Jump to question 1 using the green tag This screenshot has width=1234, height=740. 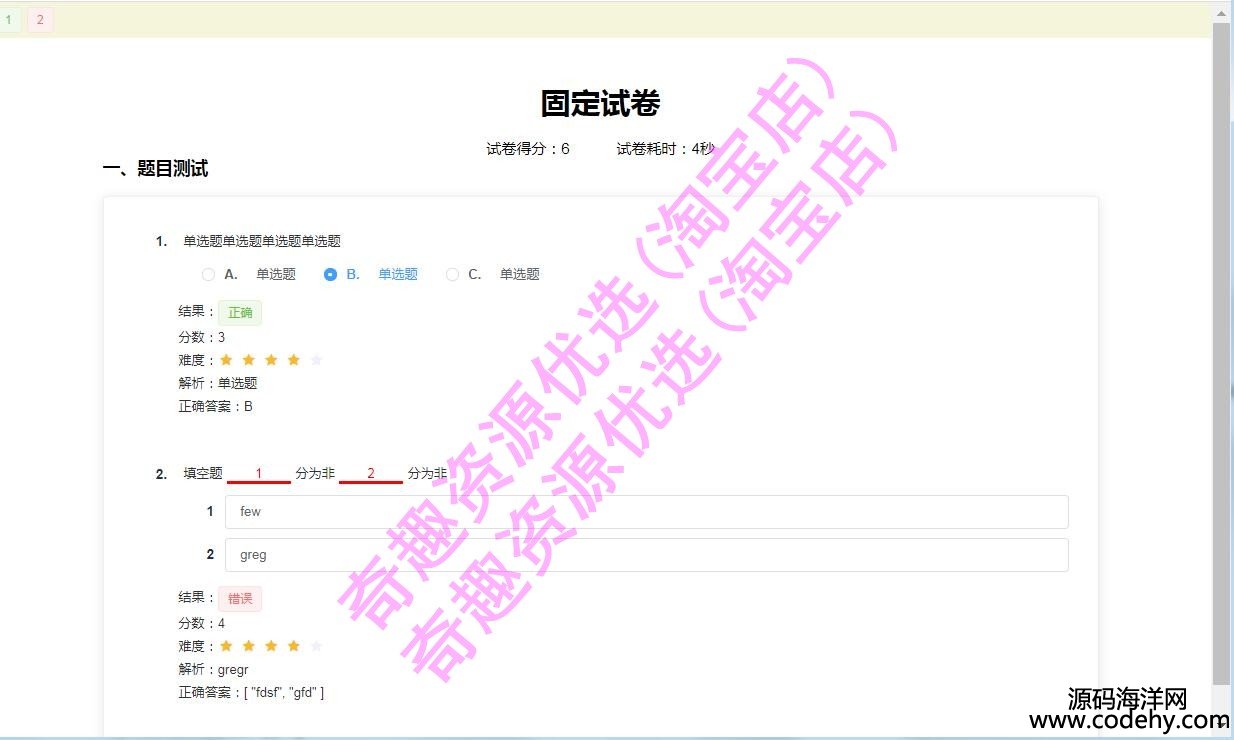pos(9,20)
